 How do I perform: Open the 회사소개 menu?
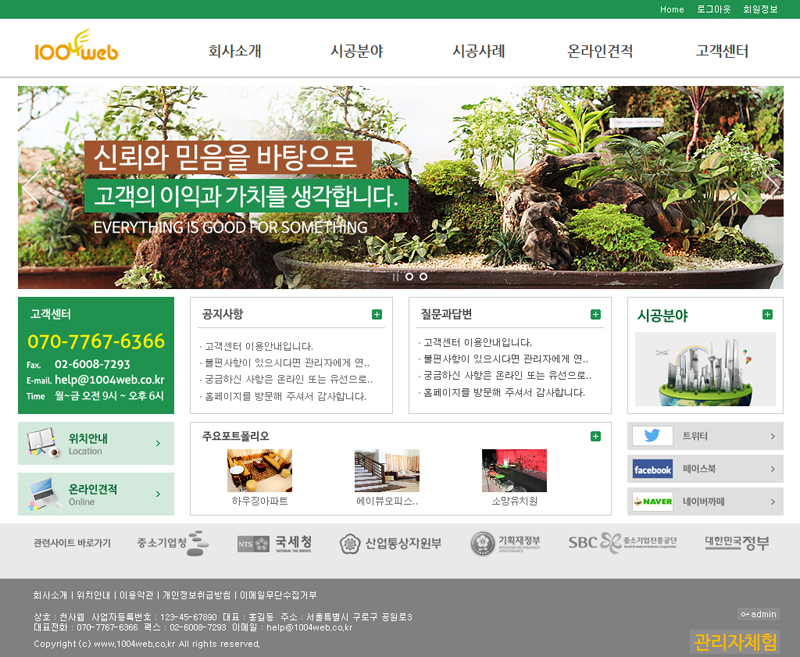coord(234,51)
